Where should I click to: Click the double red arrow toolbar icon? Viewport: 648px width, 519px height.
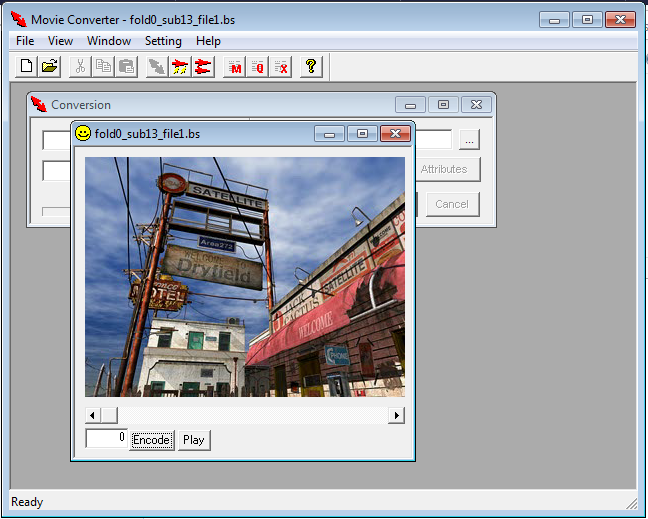(203, 67)
